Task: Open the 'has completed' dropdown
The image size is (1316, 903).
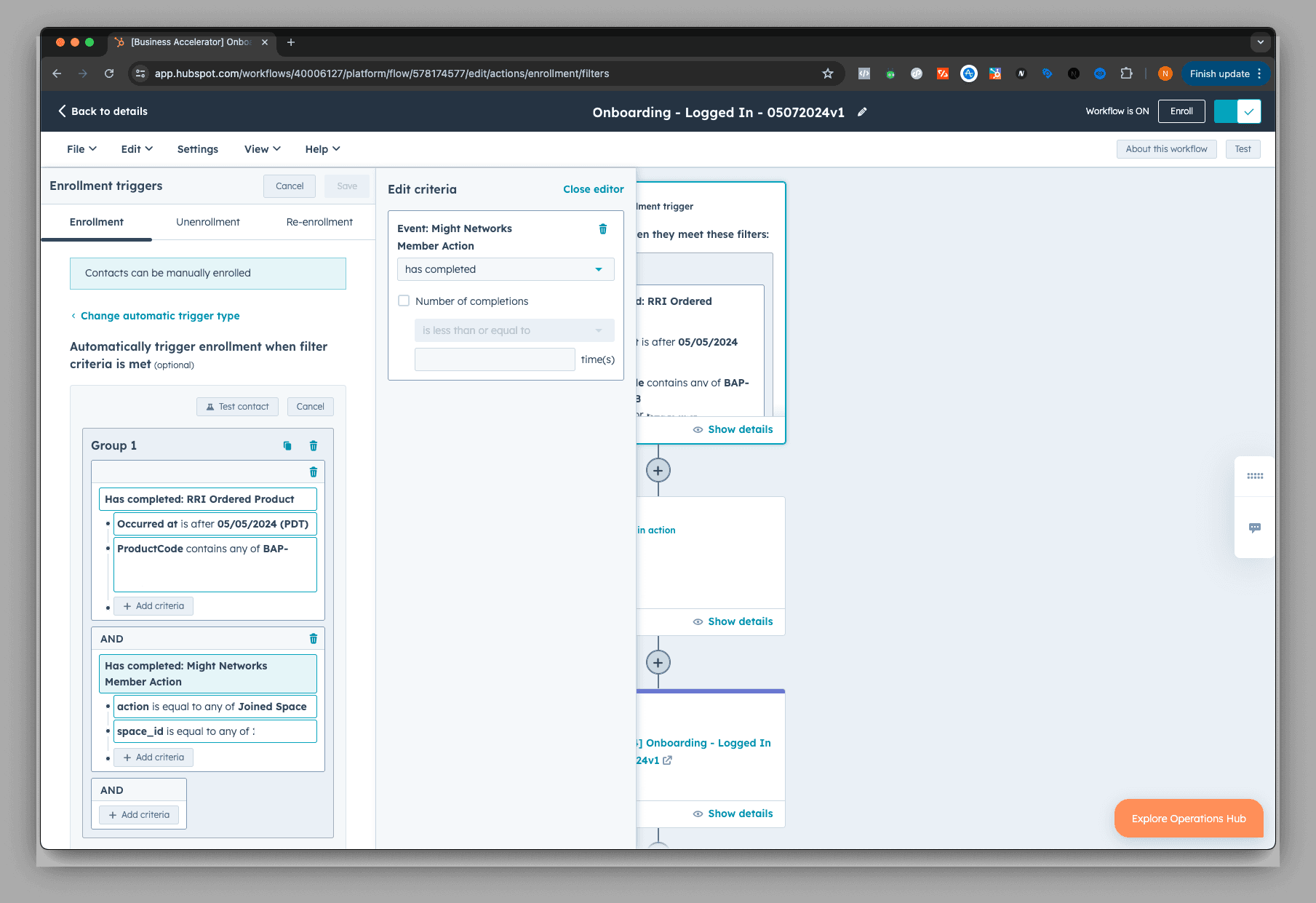Action: pyautogui.click(x=506, y=269)
